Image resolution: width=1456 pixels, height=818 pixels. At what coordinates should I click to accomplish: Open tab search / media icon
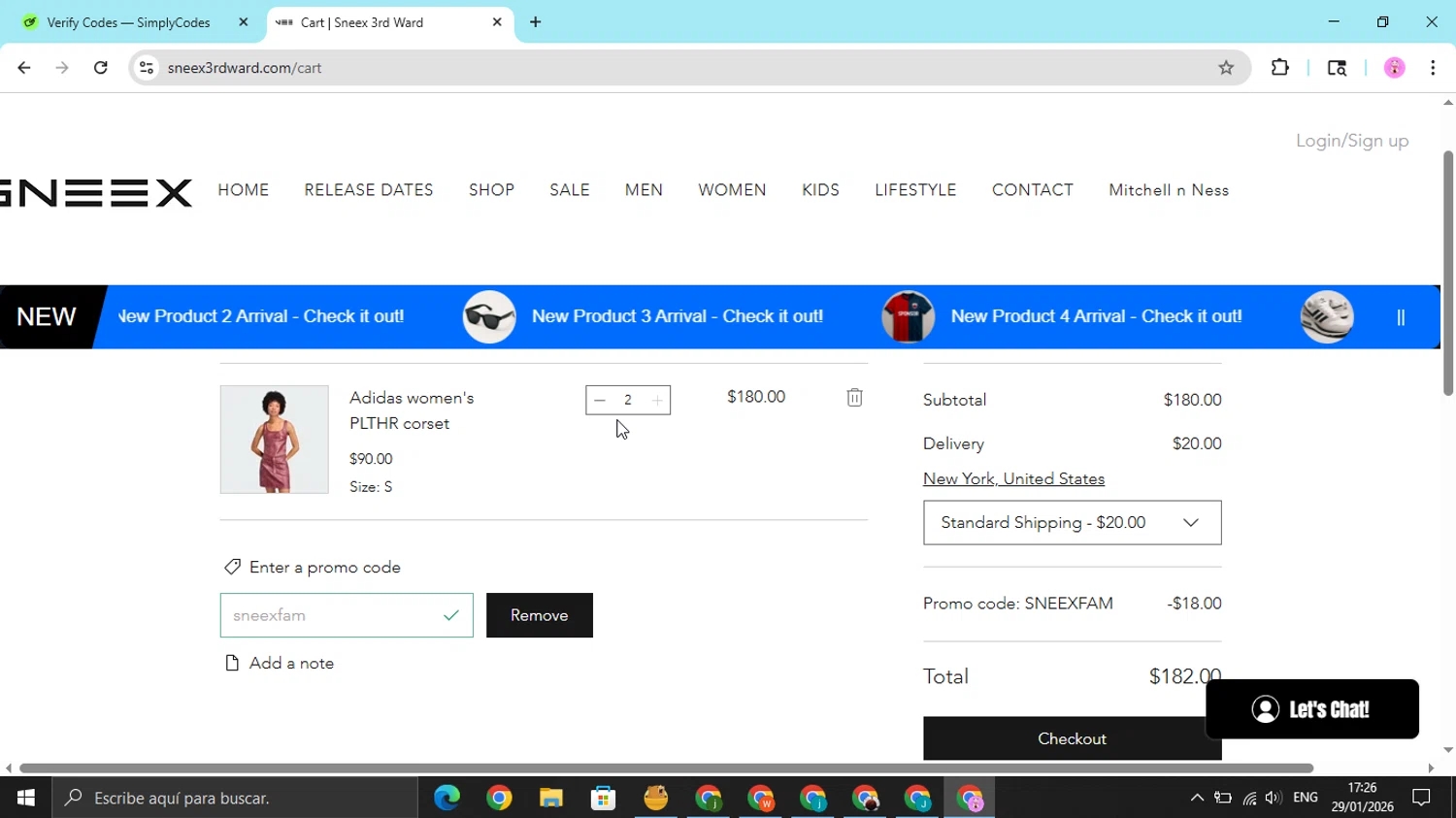tap(1337, 68)
